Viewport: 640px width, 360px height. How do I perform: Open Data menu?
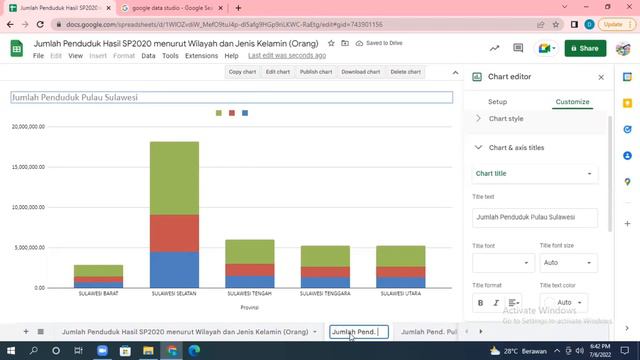(148, 56)
